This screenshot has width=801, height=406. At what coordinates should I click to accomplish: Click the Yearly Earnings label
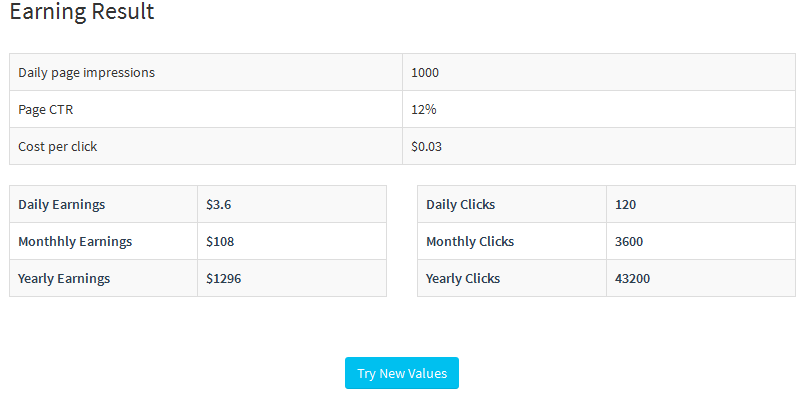[x=64, y=278]
